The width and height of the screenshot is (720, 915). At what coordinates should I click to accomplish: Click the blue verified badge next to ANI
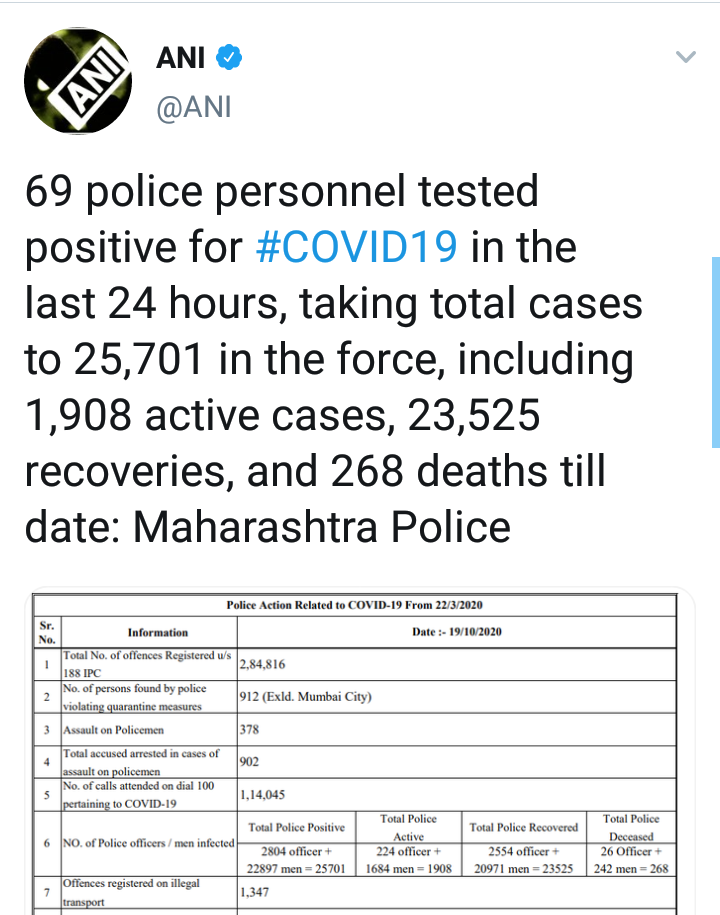point(230,59)
